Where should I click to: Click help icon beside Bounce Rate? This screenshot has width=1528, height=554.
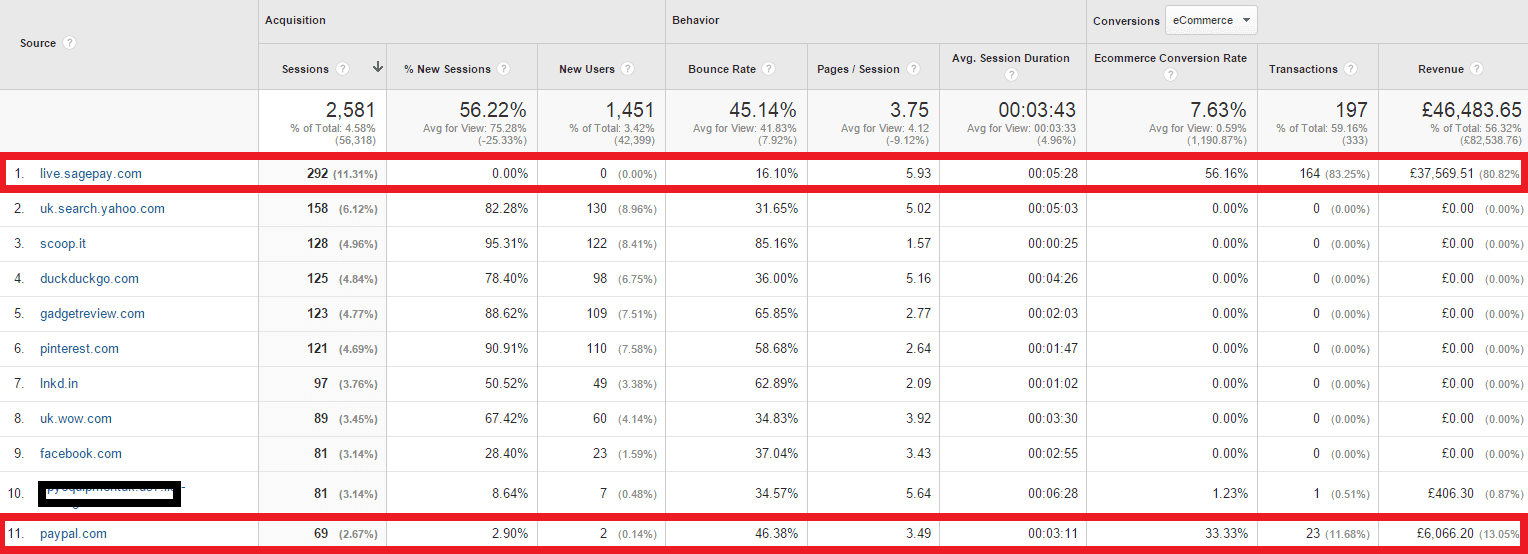pos(768,69)
